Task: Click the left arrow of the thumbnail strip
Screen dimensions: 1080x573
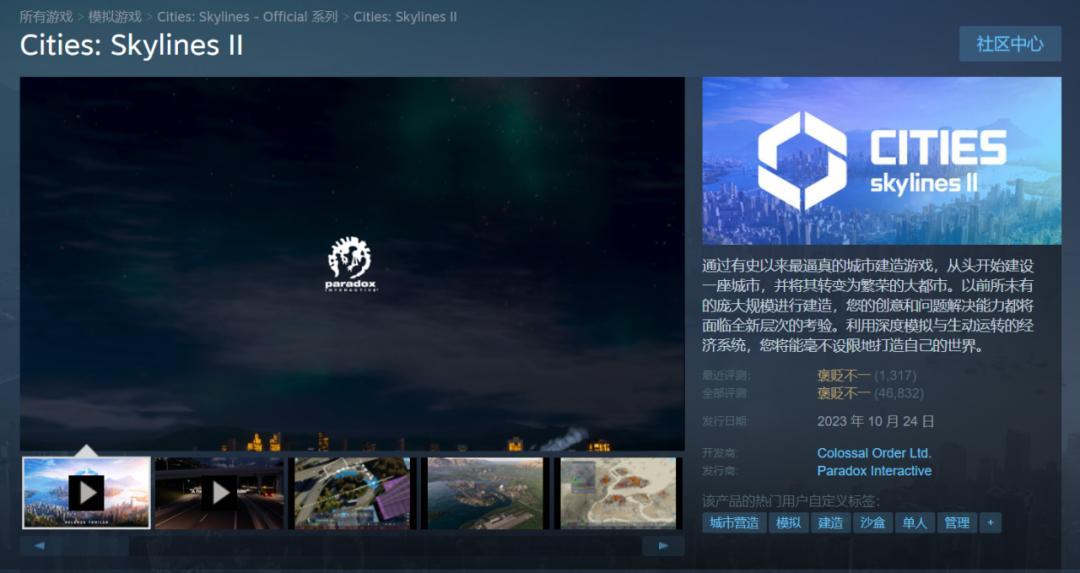Action: pos(39,546)
